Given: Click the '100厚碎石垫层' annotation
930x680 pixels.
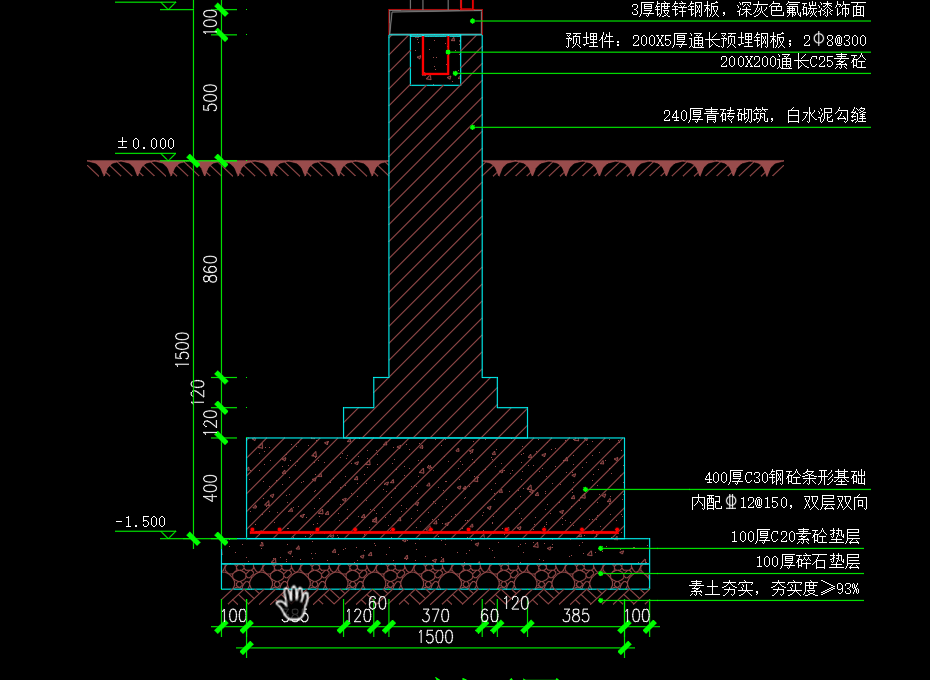Looking at the screenshot, I should pyautogui.click(x=808, y=561).
